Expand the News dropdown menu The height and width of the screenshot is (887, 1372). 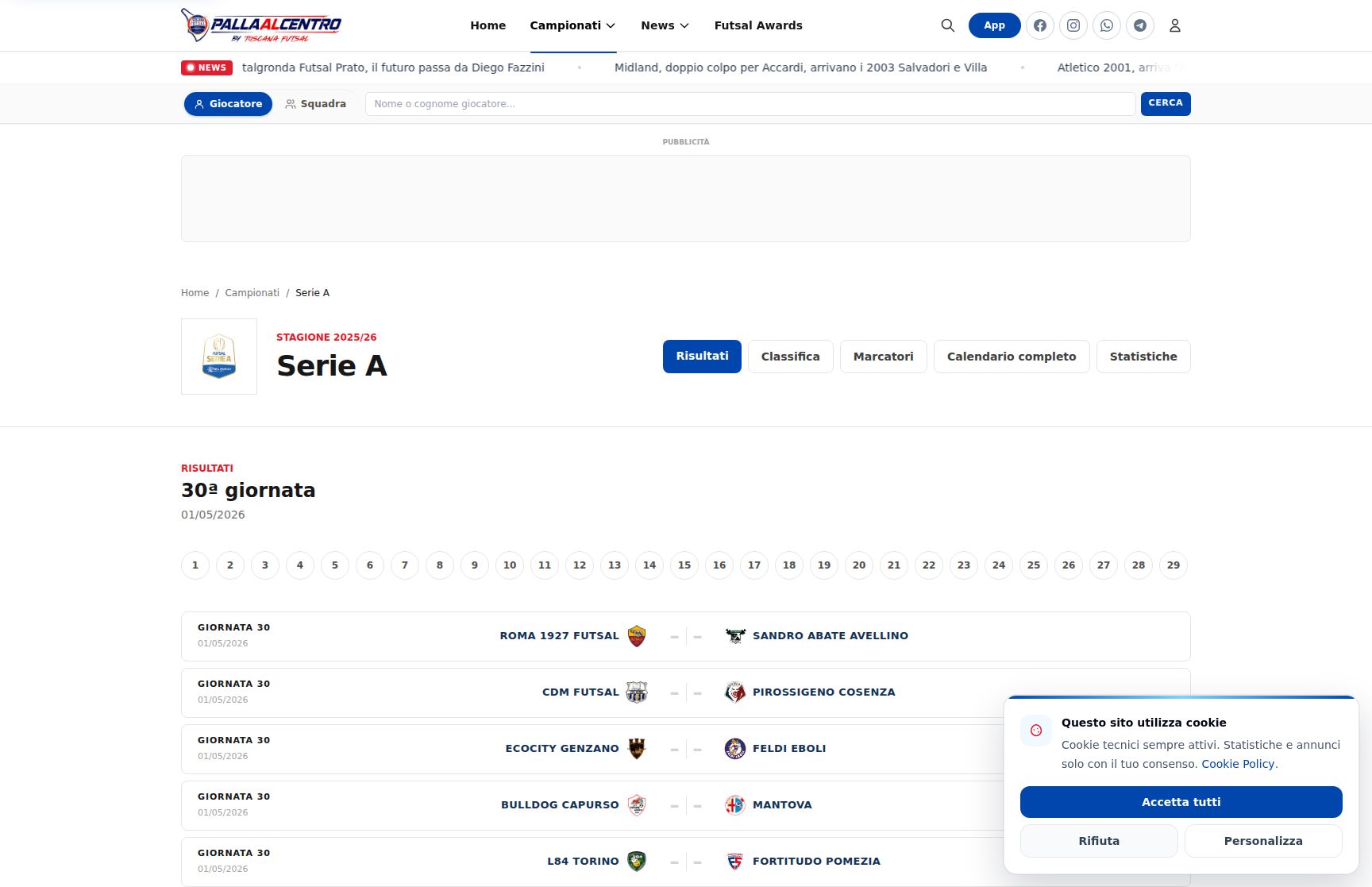pos(665,25)
